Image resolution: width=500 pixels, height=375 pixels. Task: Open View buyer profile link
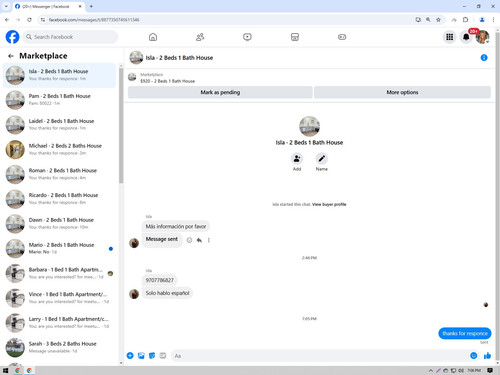[329, 204]
